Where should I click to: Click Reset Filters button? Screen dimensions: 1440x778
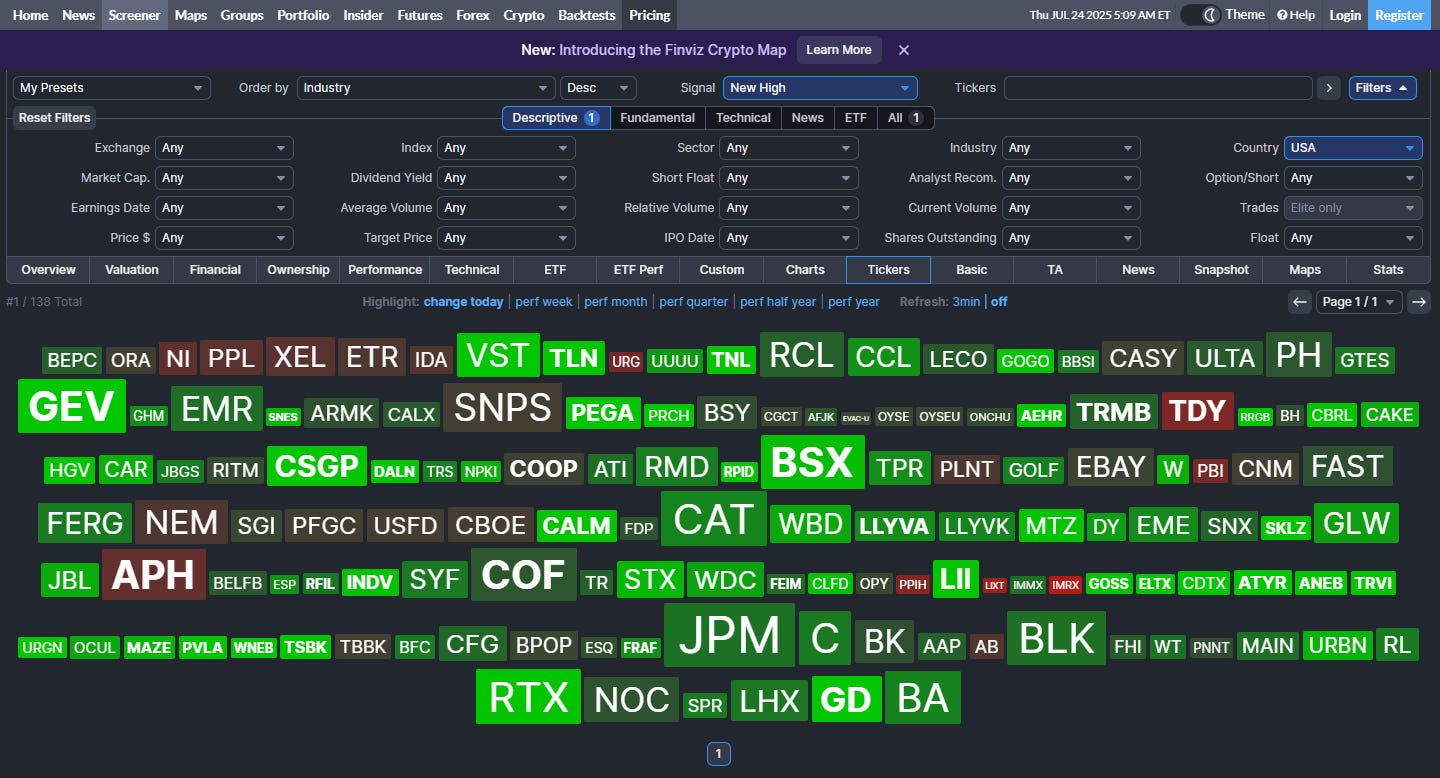pos(55,118)
